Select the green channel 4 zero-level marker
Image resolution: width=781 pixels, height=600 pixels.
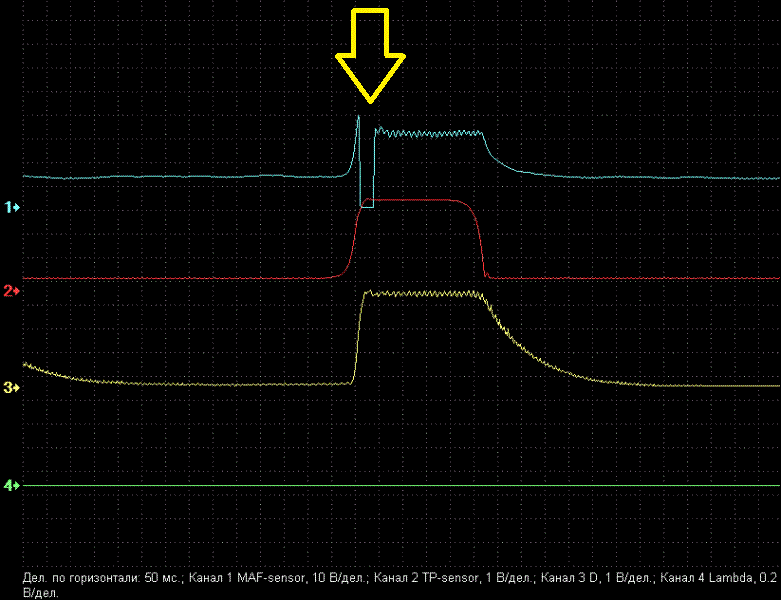pyautogui.click(x=12, y=485)
